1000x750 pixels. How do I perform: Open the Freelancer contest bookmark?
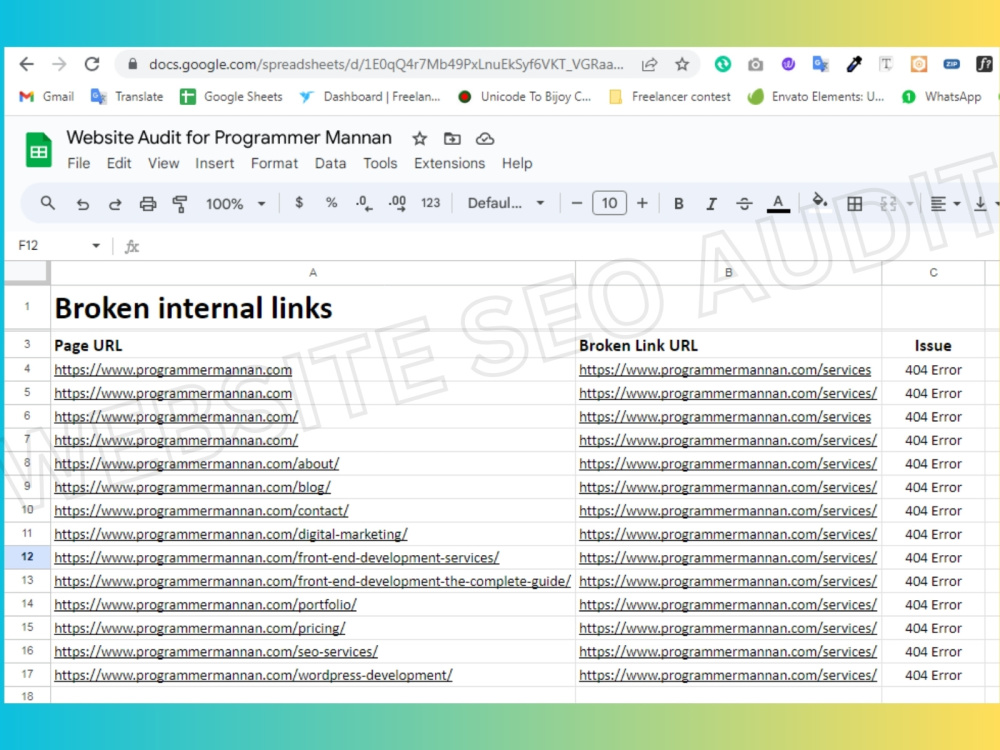tap(670, 97)
